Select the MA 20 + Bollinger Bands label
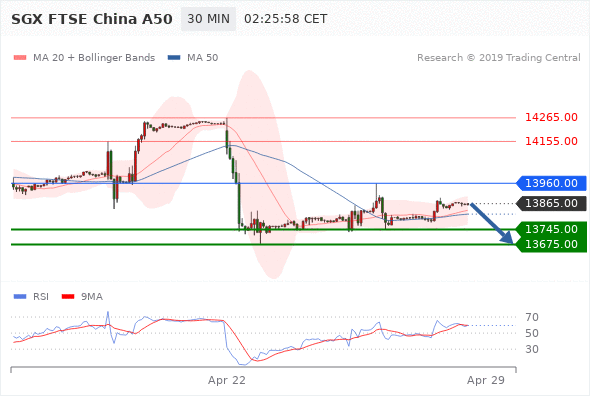The image size is (590, 400). point(94,58)
